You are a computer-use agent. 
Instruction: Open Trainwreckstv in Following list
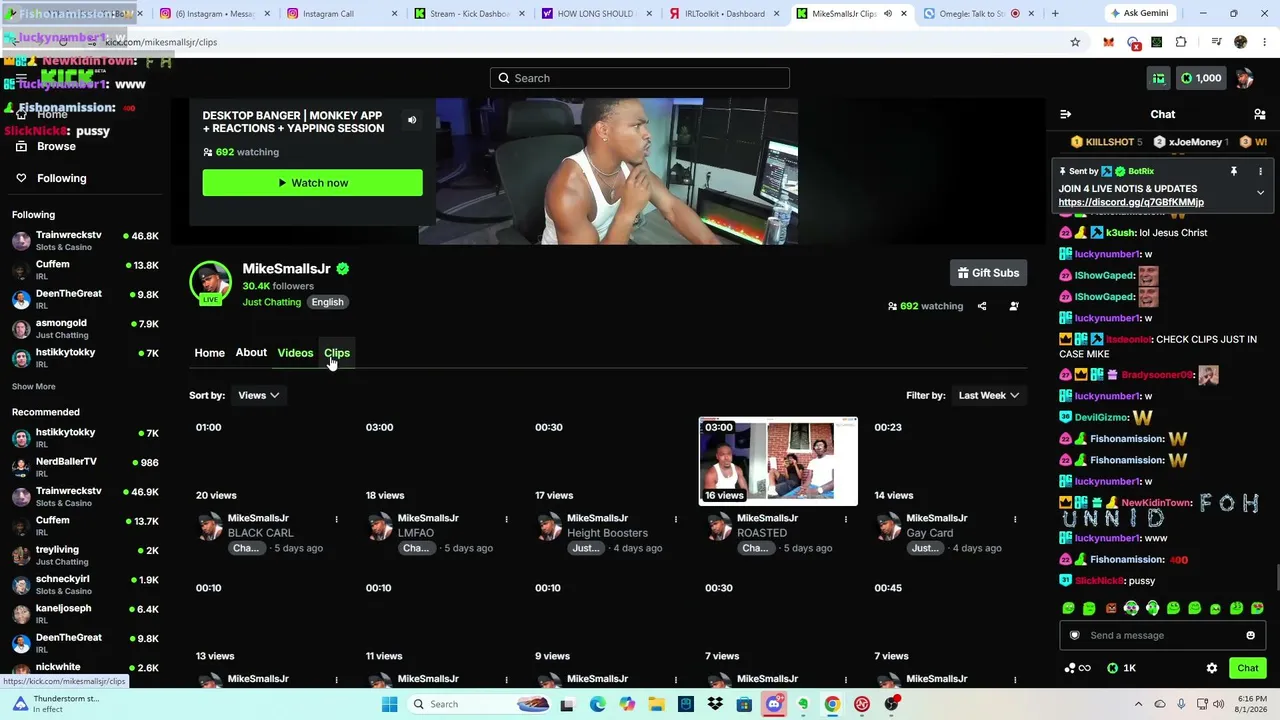(x=85, y=240)
